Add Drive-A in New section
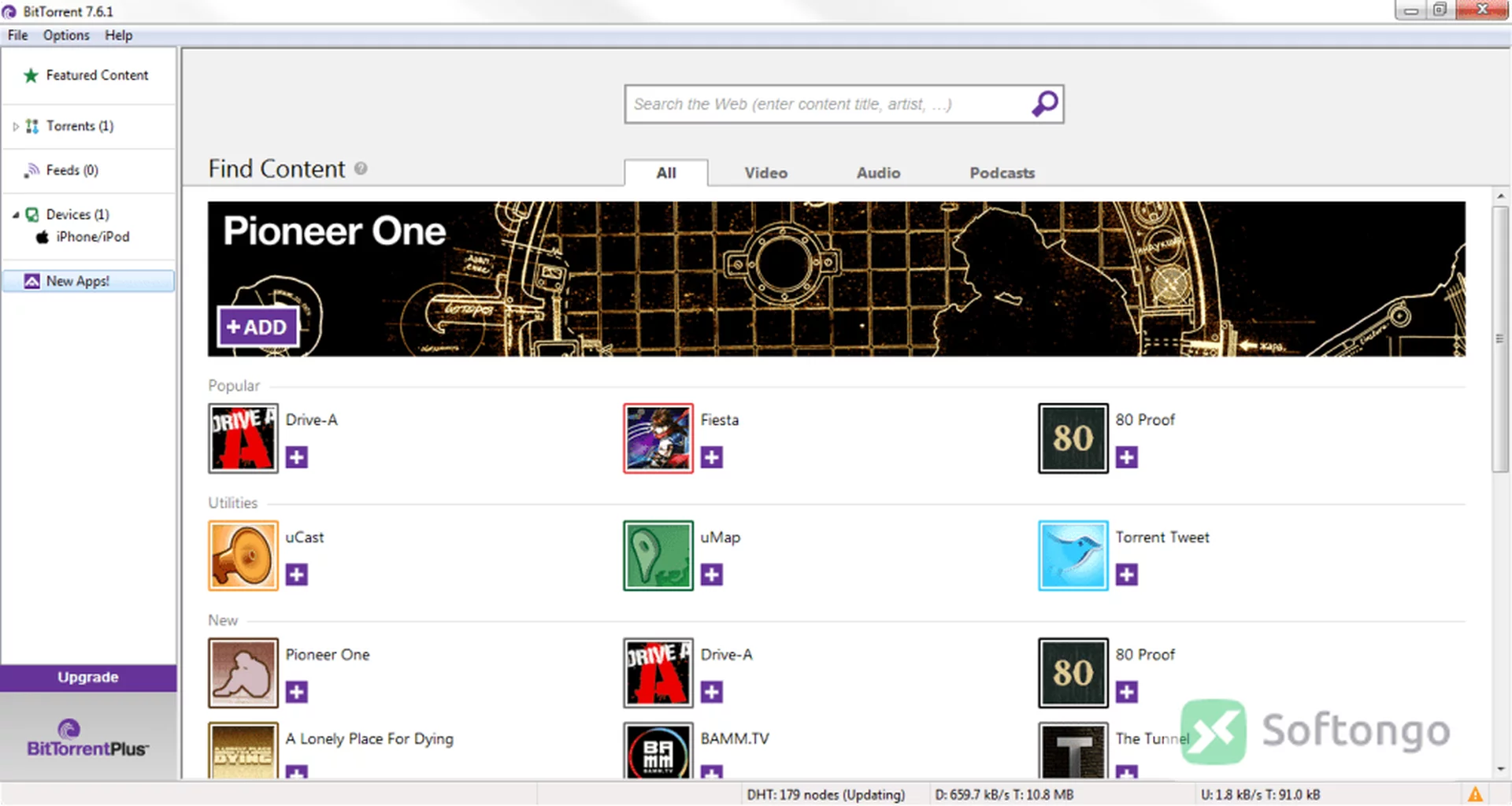 coord(712,692)
